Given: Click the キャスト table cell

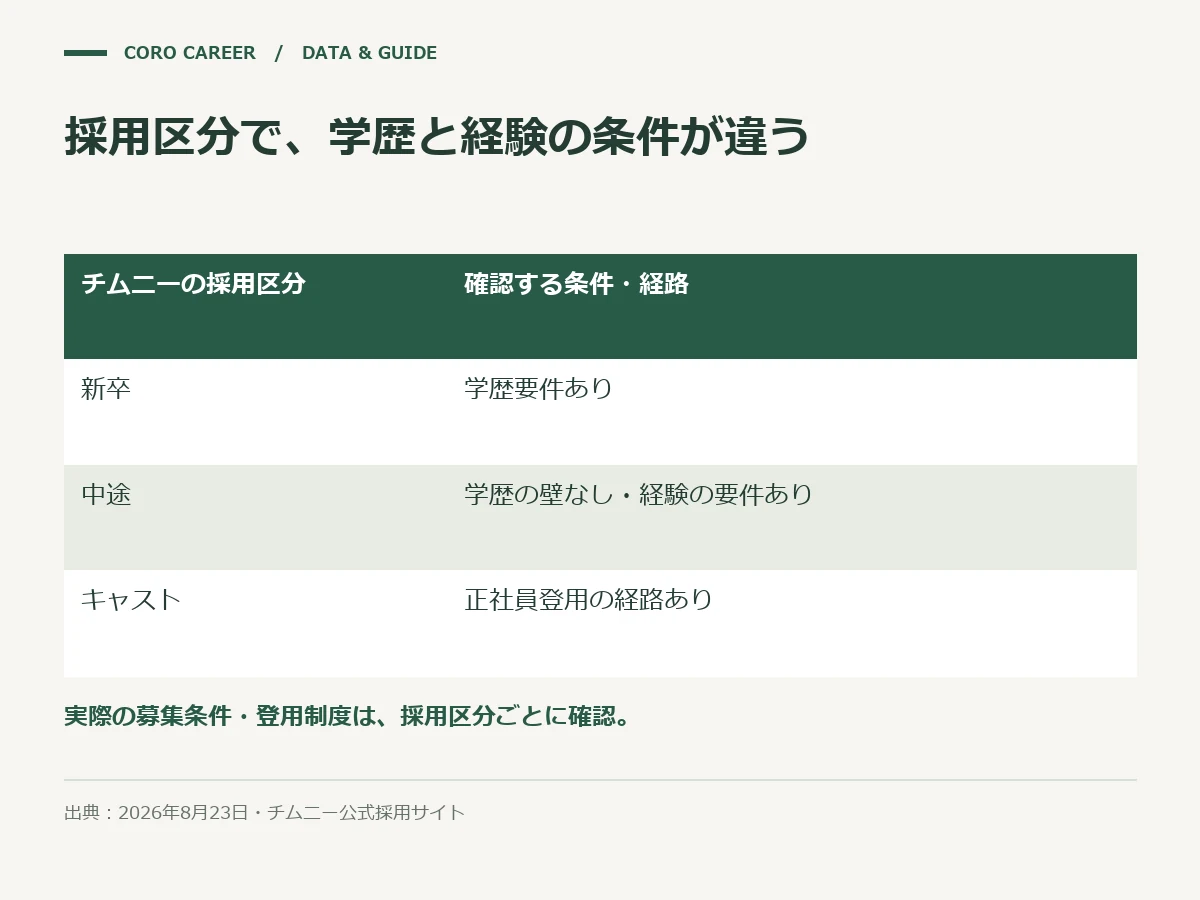Looking at the screenshot, I should pos(131,600).
